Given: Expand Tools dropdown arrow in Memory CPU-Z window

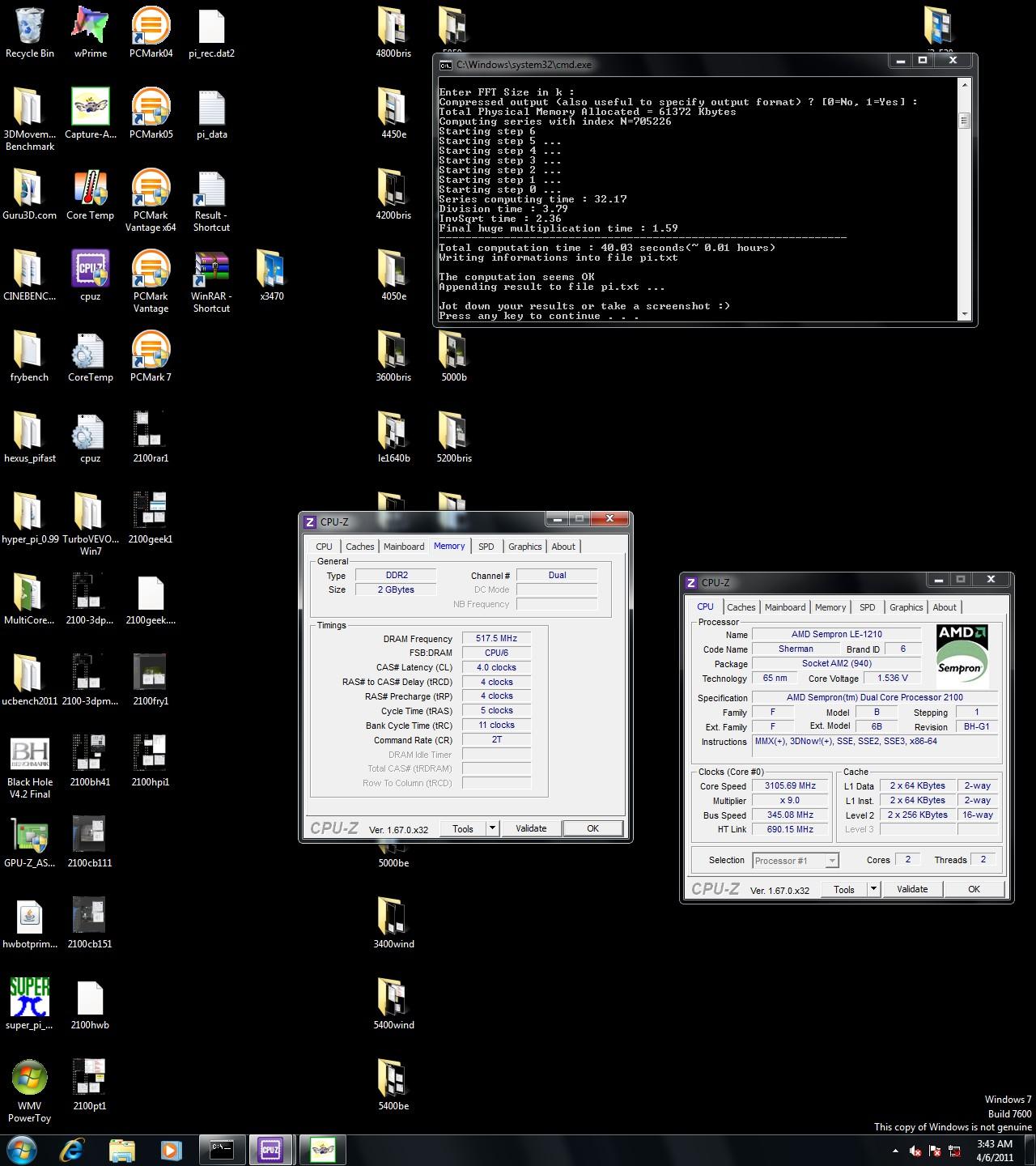Looking at the screenshot, I should 492,828.
